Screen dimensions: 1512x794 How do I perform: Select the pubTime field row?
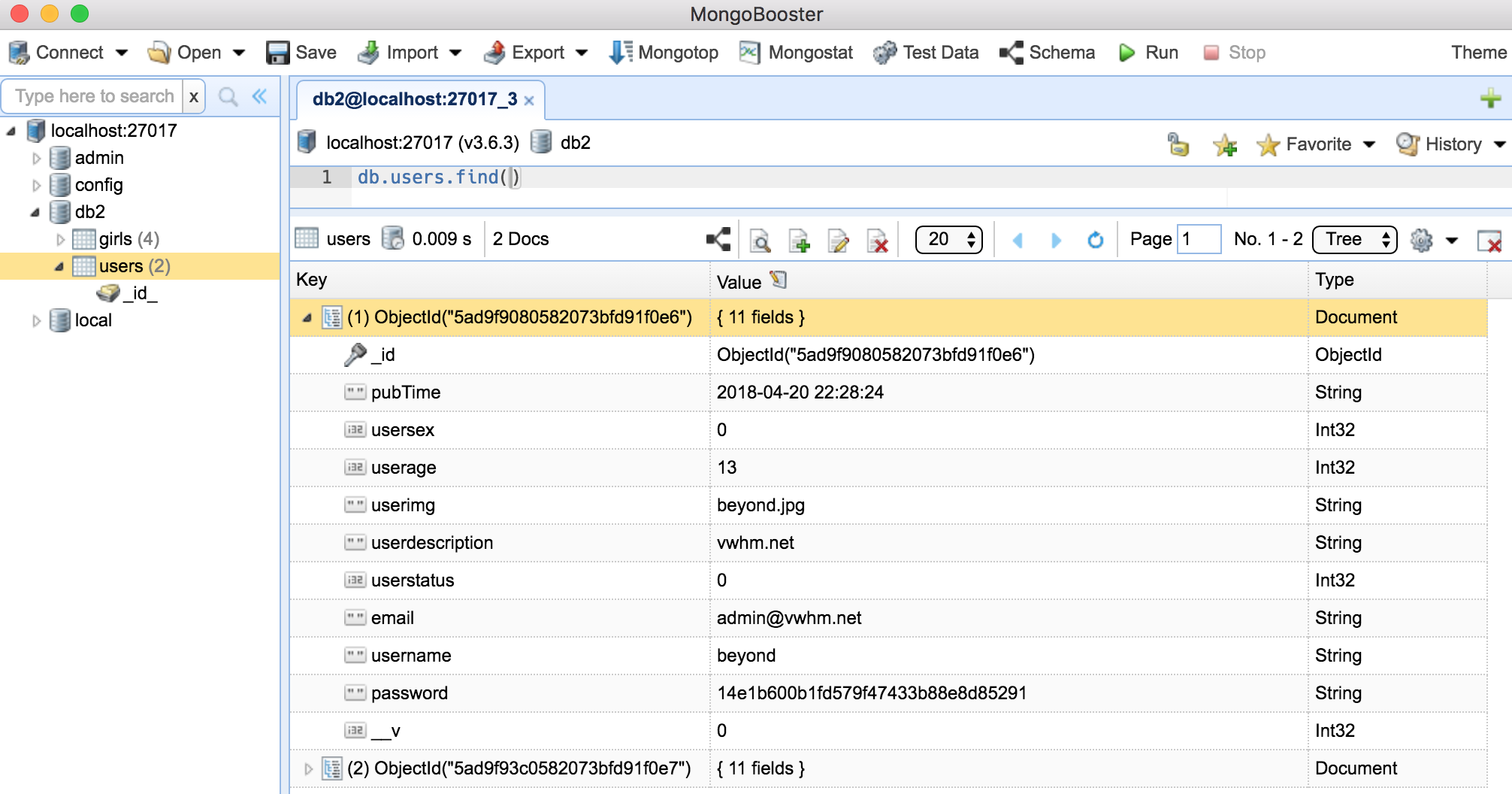[x=888, y=392]
